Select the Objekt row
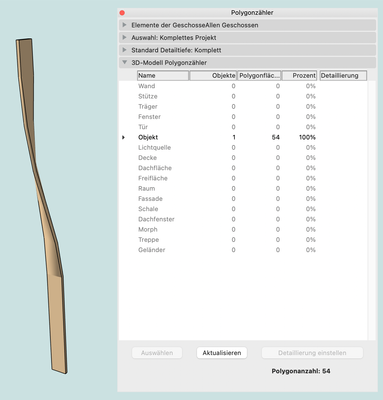The image size is (383, 400). 243,137
